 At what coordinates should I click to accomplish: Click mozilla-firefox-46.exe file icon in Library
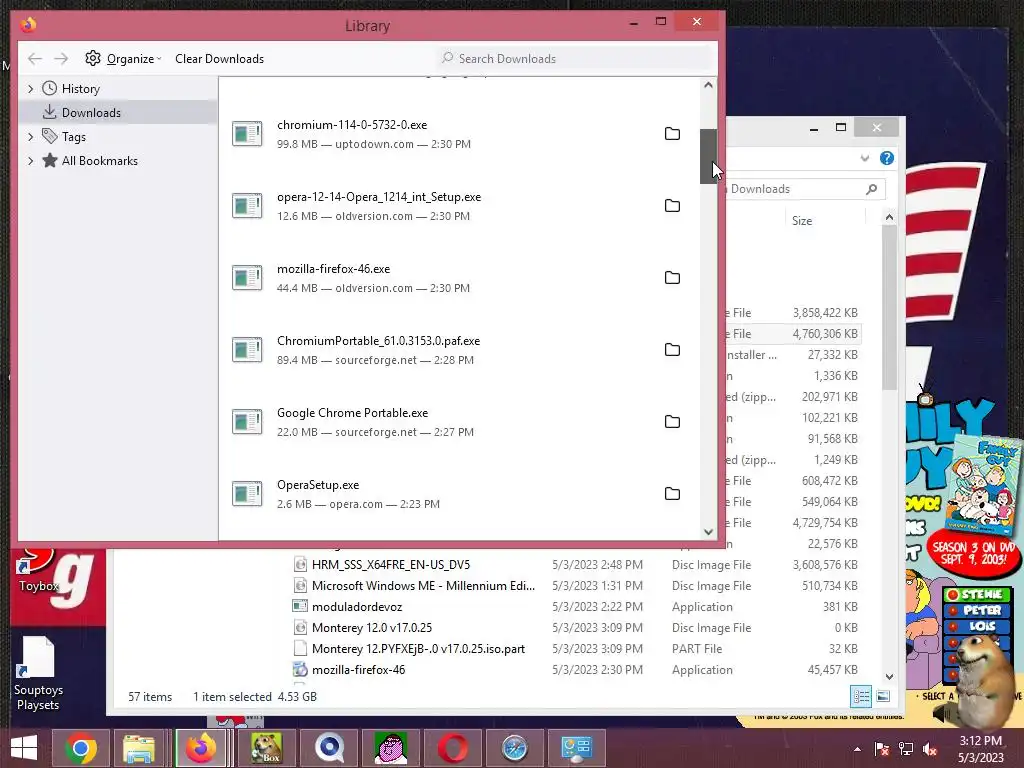[247, 278]
